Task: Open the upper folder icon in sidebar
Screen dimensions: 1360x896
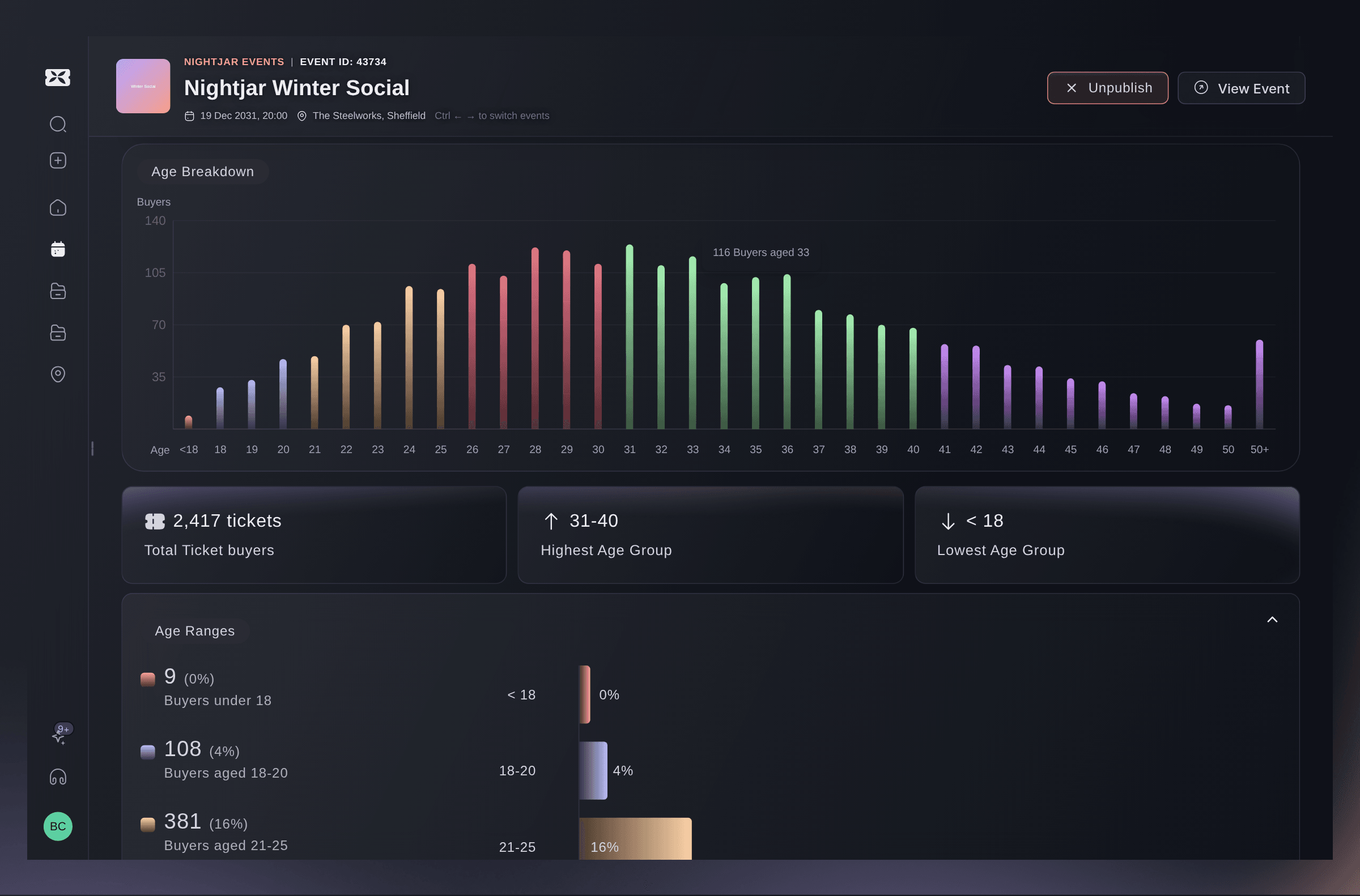Action: [58, 291]
